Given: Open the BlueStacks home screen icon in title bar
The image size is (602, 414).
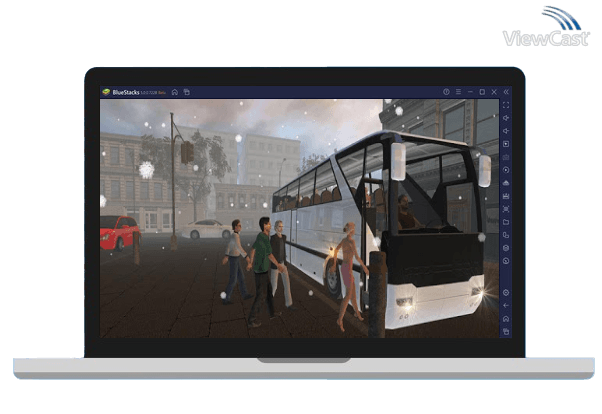Looking at the screenshot, I should point(175,92).
